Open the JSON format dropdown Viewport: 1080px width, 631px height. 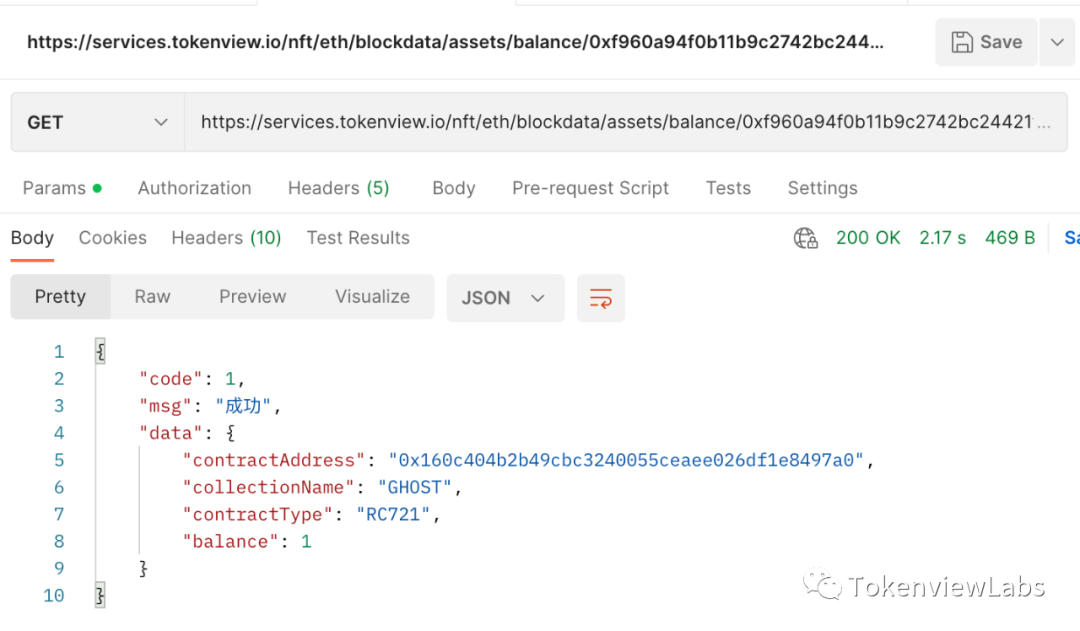pos(505,298)
